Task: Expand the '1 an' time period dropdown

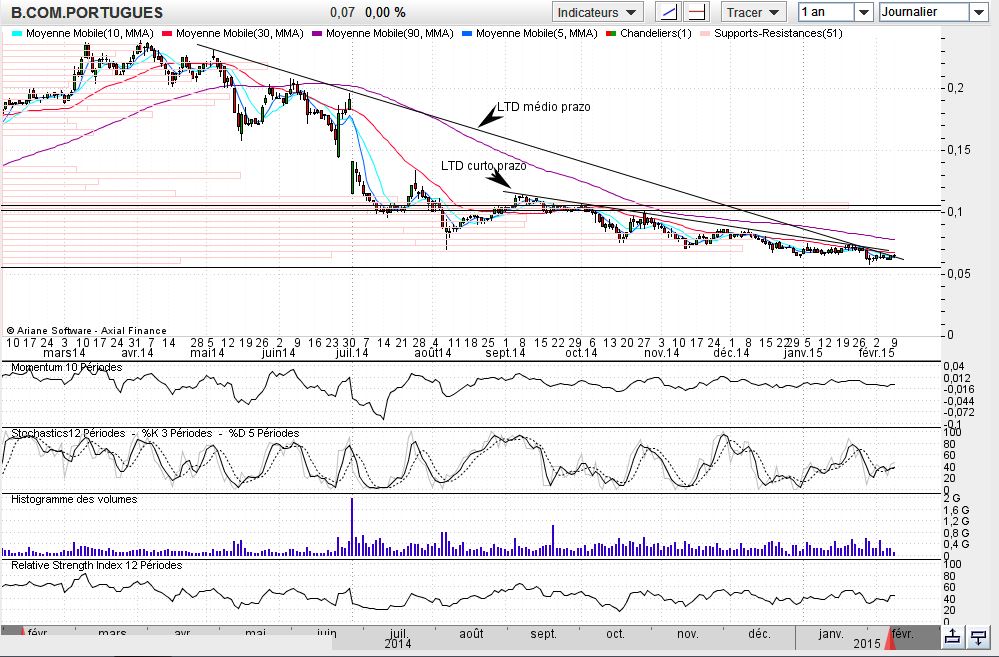Action: [x=864, y=12]
